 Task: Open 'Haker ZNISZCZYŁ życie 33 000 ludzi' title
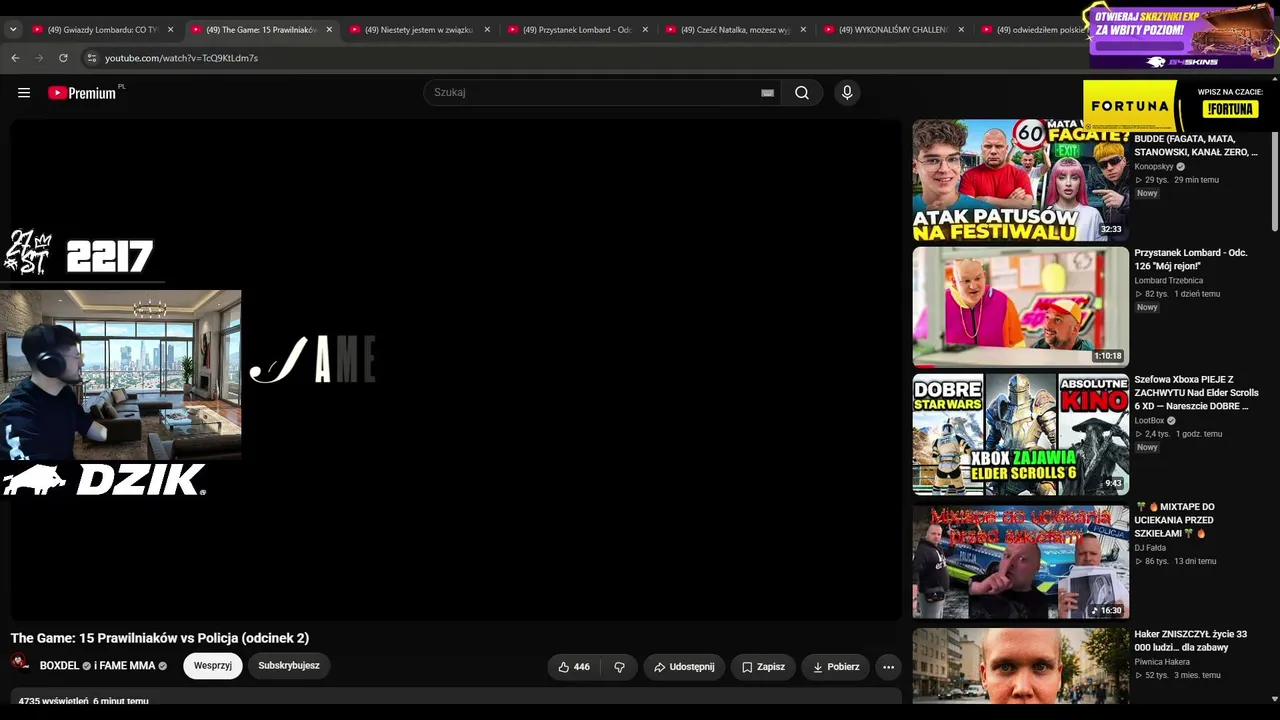pyautogui.click(x=1191, y=641)
